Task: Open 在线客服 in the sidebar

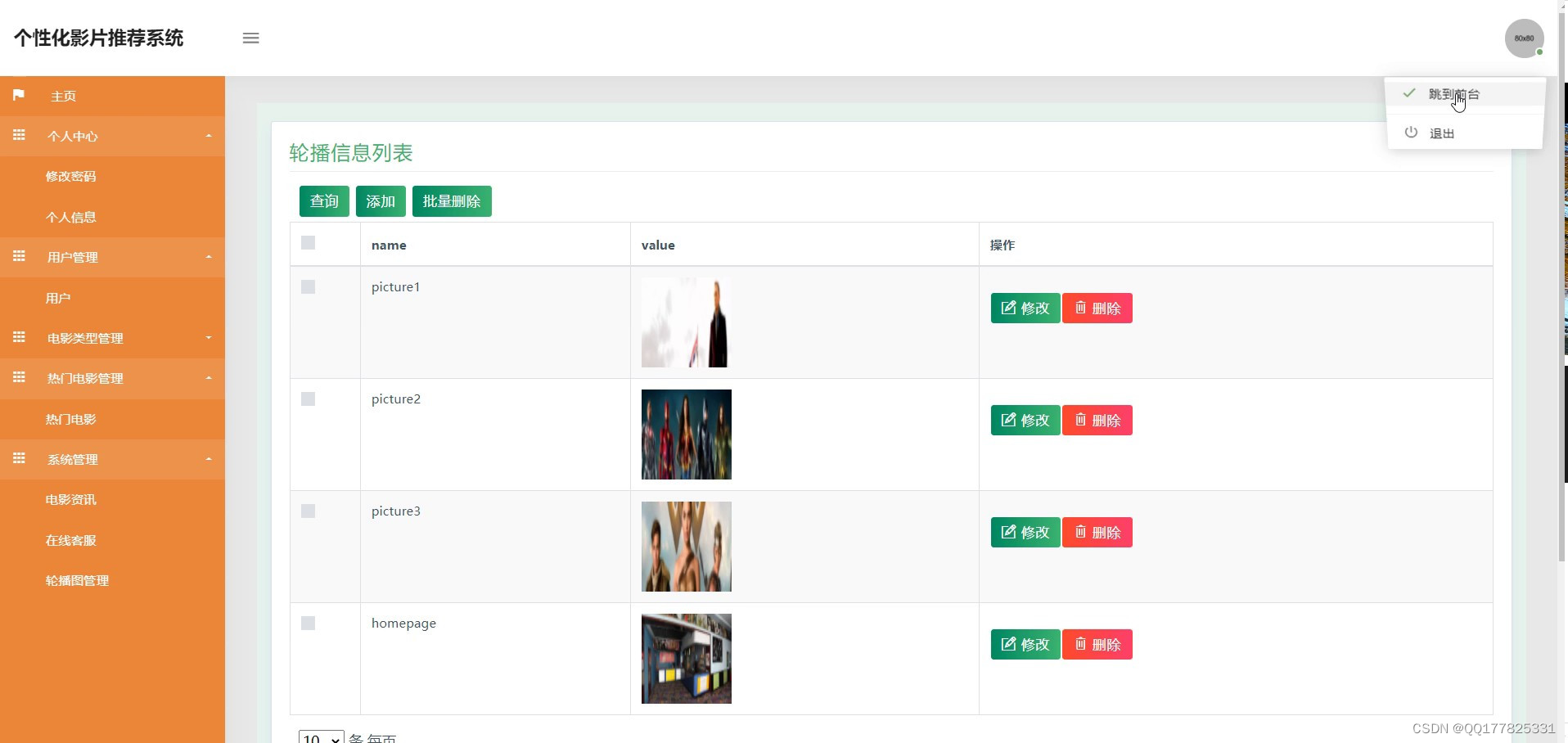Action: pyautogui.click(x=71, y=541)
